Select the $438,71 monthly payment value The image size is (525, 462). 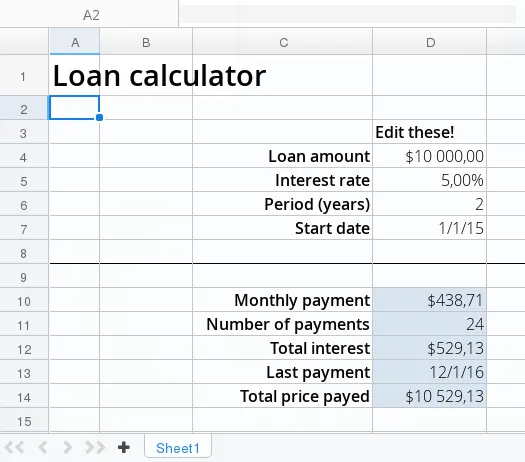click(429, 300)
